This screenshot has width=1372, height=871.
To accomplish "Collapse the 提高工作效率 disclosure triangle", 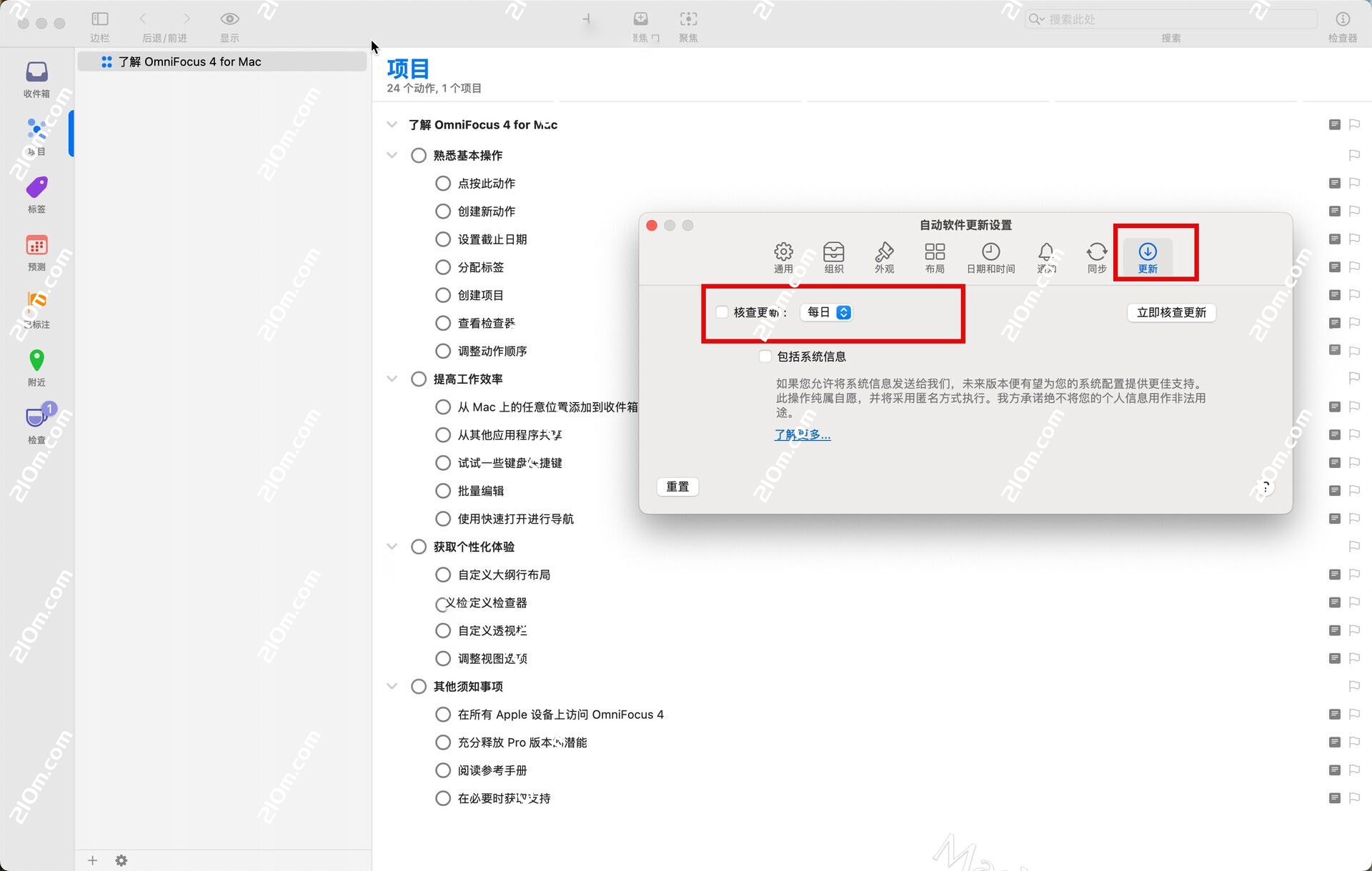I will point(392,379).
